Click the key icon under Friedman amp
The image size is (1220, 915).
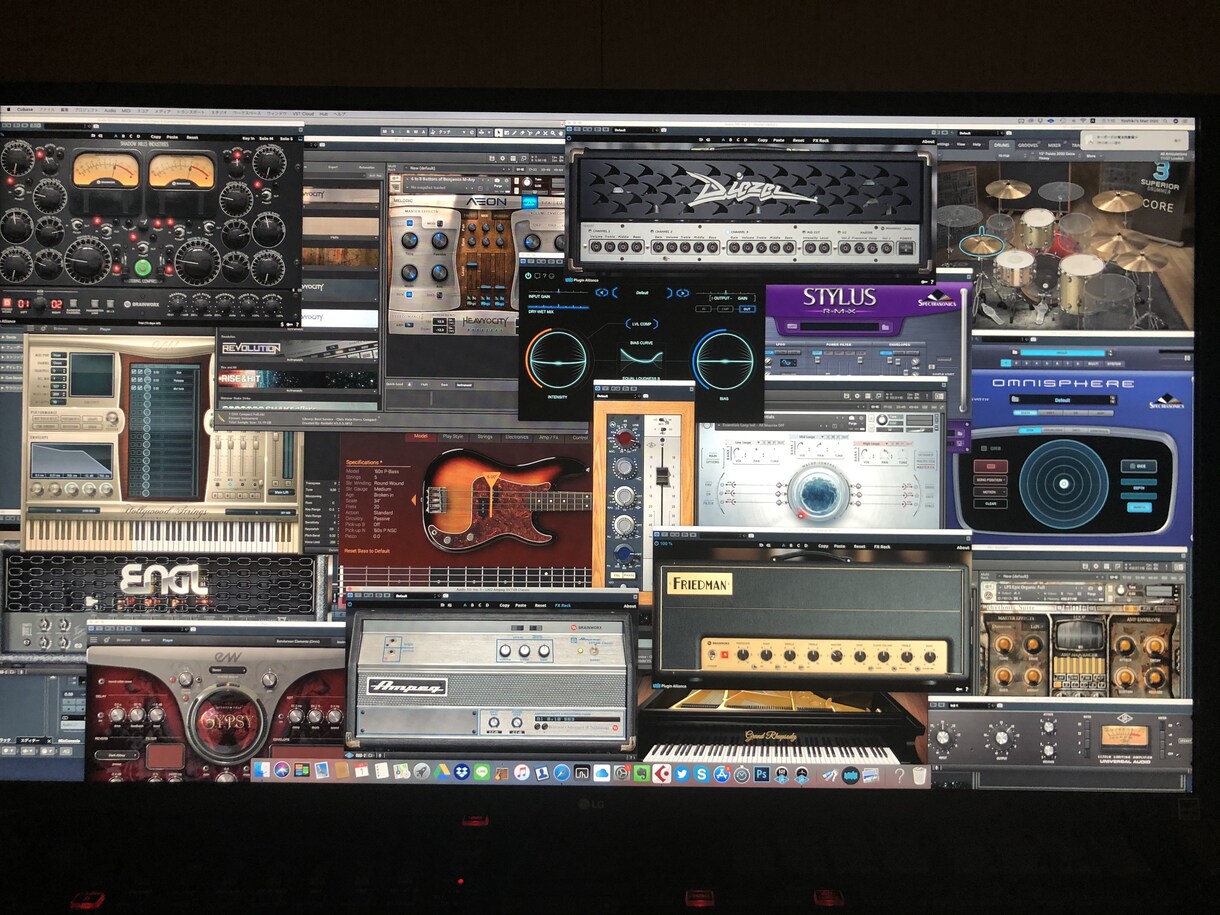[957, 687]
